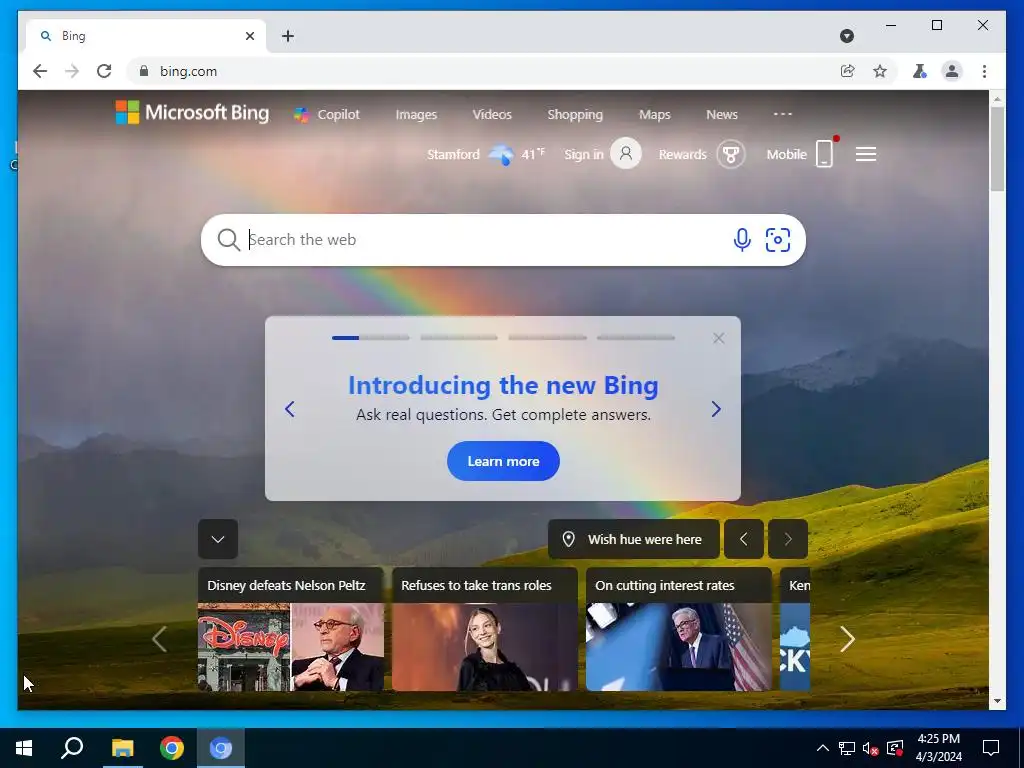Show hidden system tray icons
Viewport: 1024px width, 768px height.
823,748
